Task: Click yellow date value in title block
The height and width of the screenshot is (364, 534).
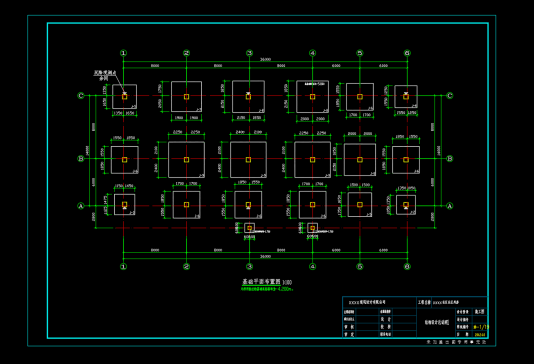Action: [x=480, y=335]
